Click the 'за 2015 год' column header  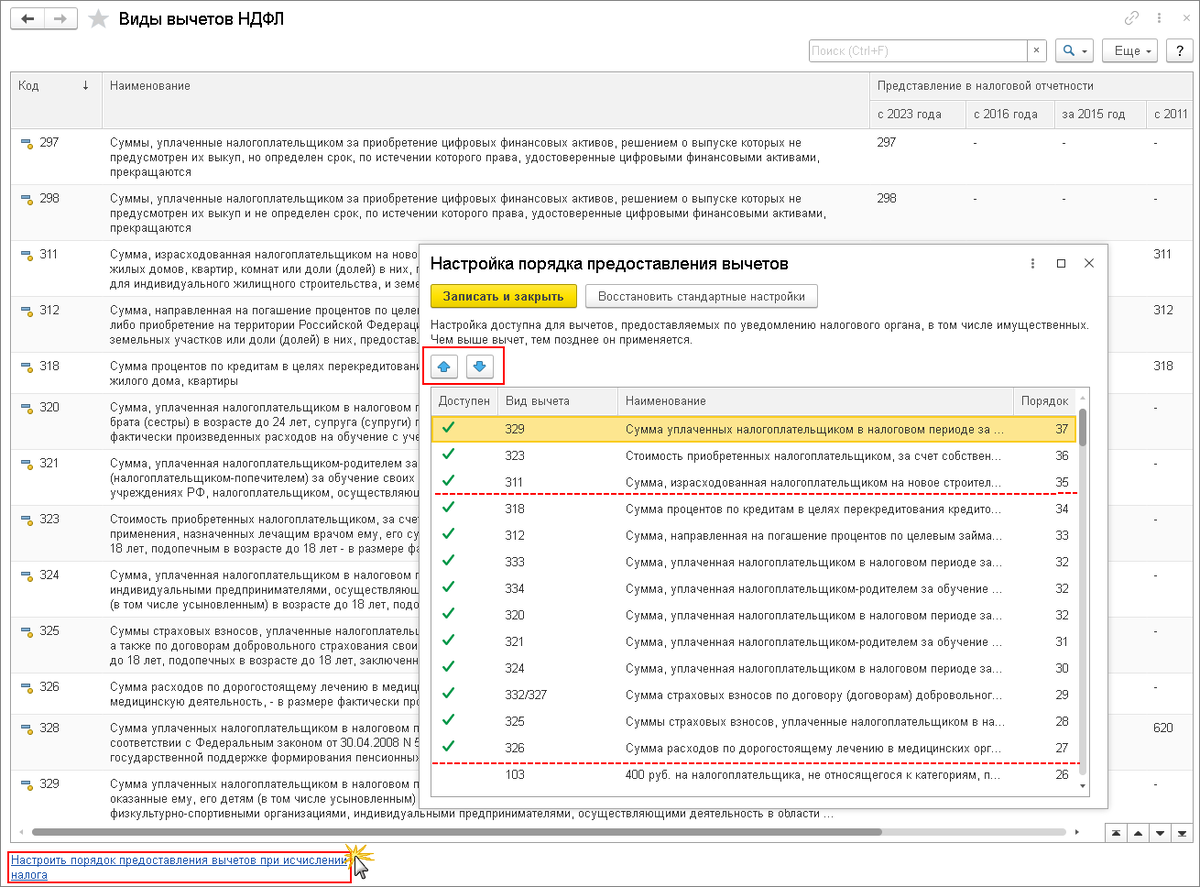tap(1099, 114)
